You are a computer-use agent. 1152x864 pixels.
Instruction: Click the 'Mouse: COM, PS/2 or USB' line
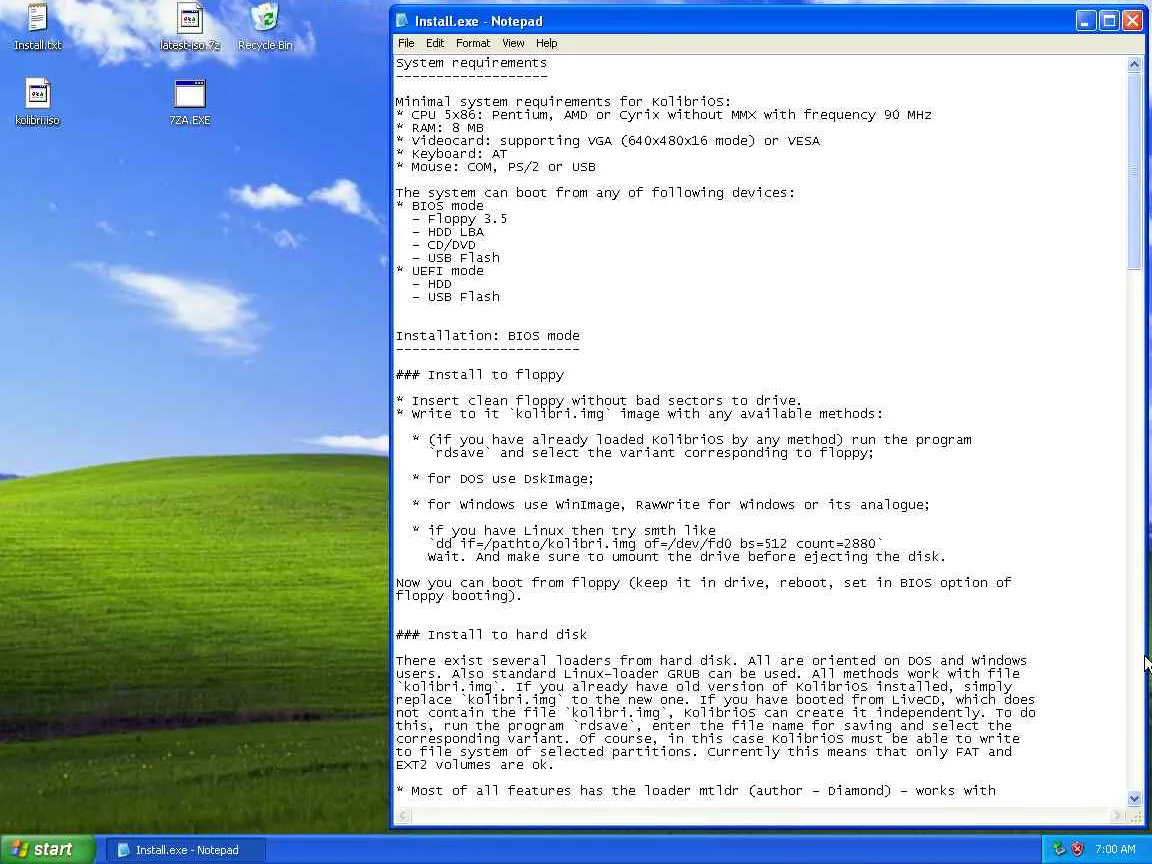pos(495,167)
